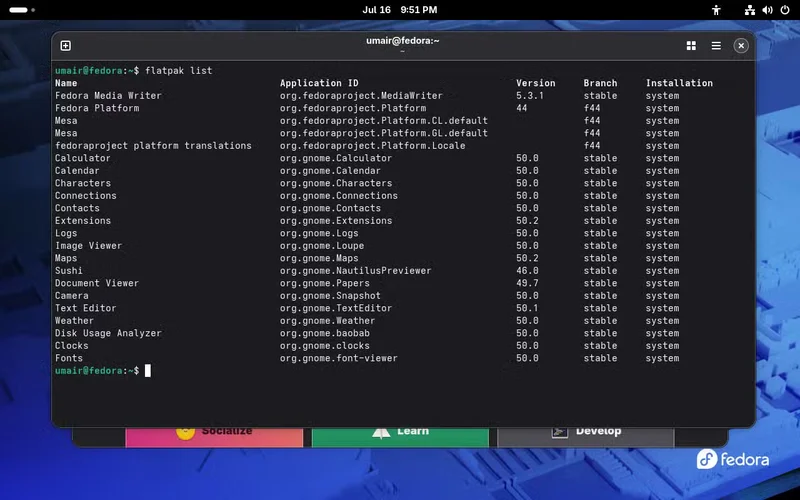Screen dimensions: 800x500
Task: Show terminal tab overview grid
Action: 691,46
